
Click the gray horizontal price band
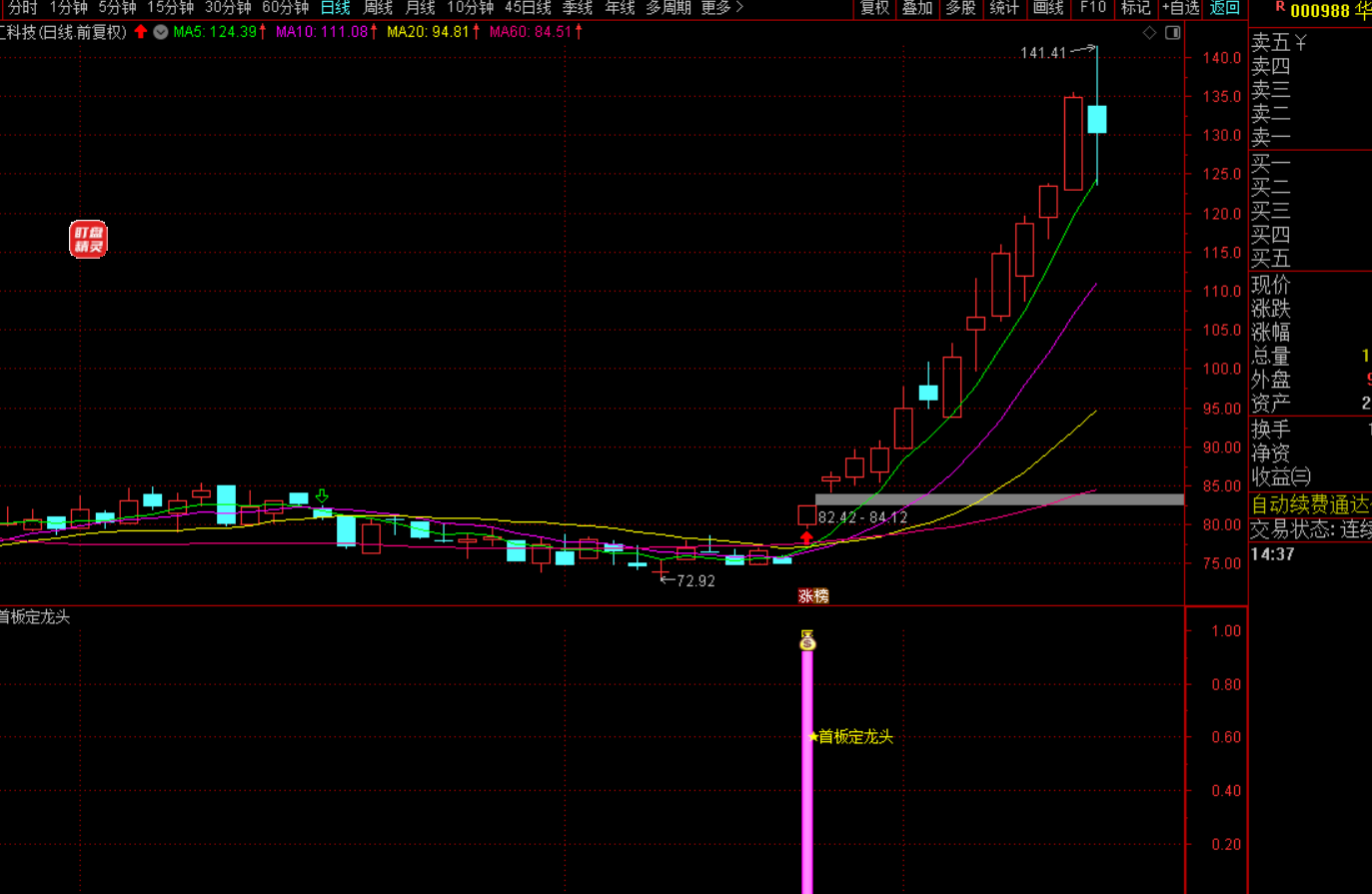999,499
